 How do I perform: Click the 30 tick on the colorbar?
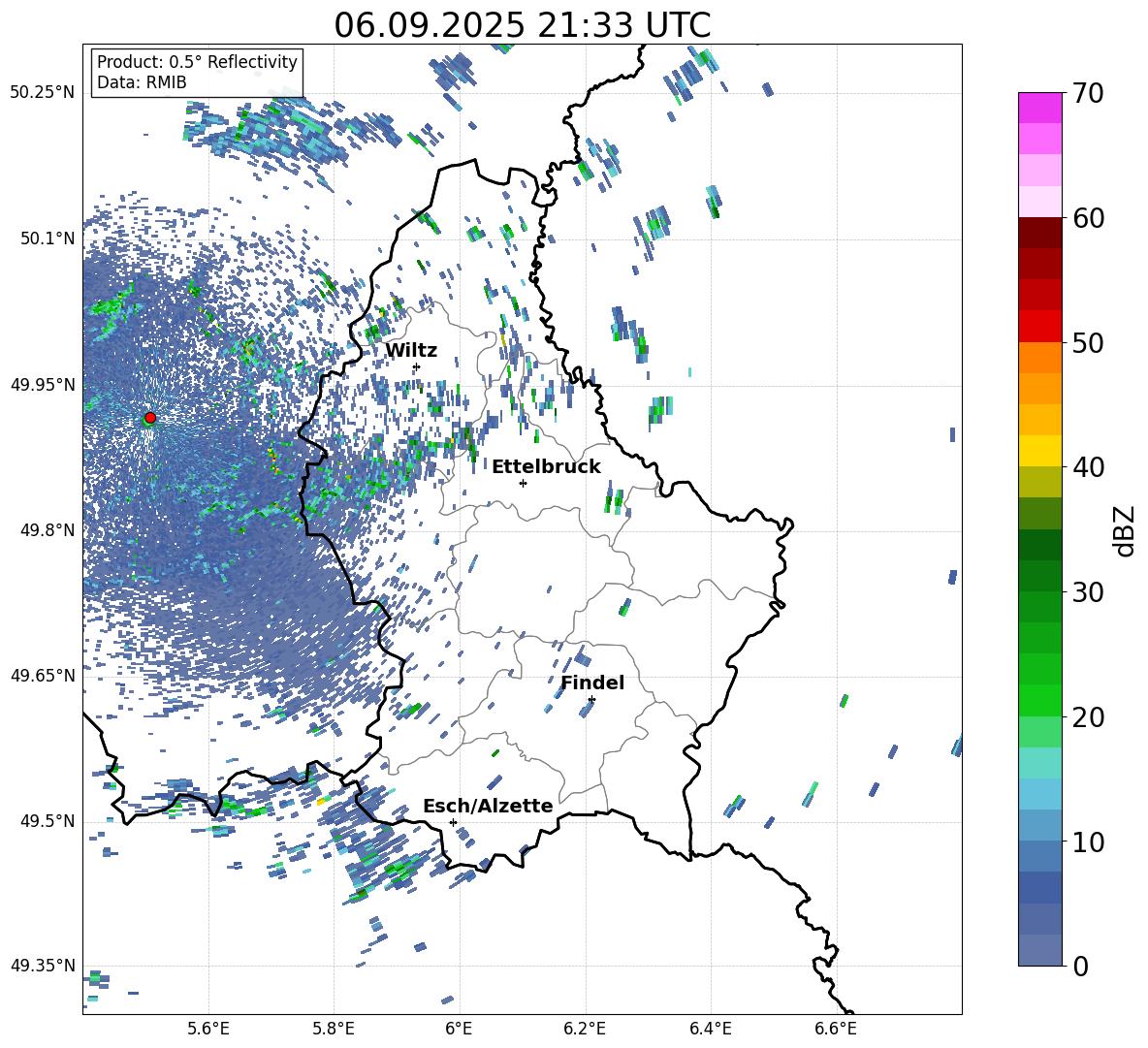coord(1088,592)
